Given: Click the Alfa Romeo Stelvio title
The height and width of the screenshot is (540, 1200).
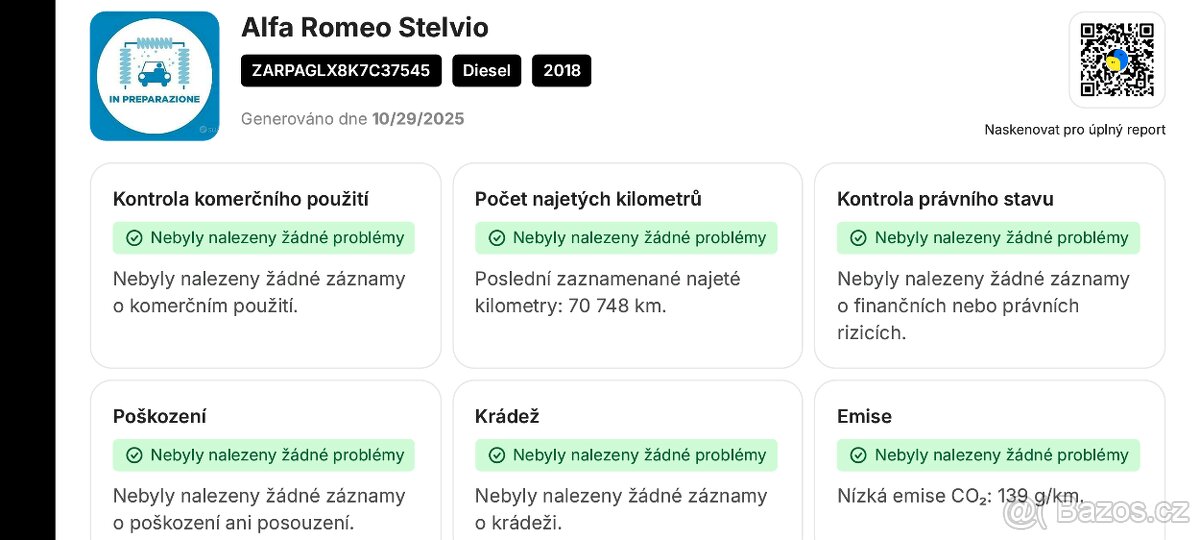Looking at the screenshot, I should coord(365,27).
